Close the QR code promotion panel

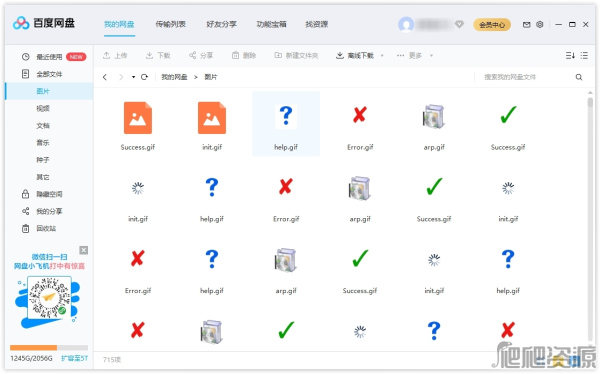click(84, 250)
